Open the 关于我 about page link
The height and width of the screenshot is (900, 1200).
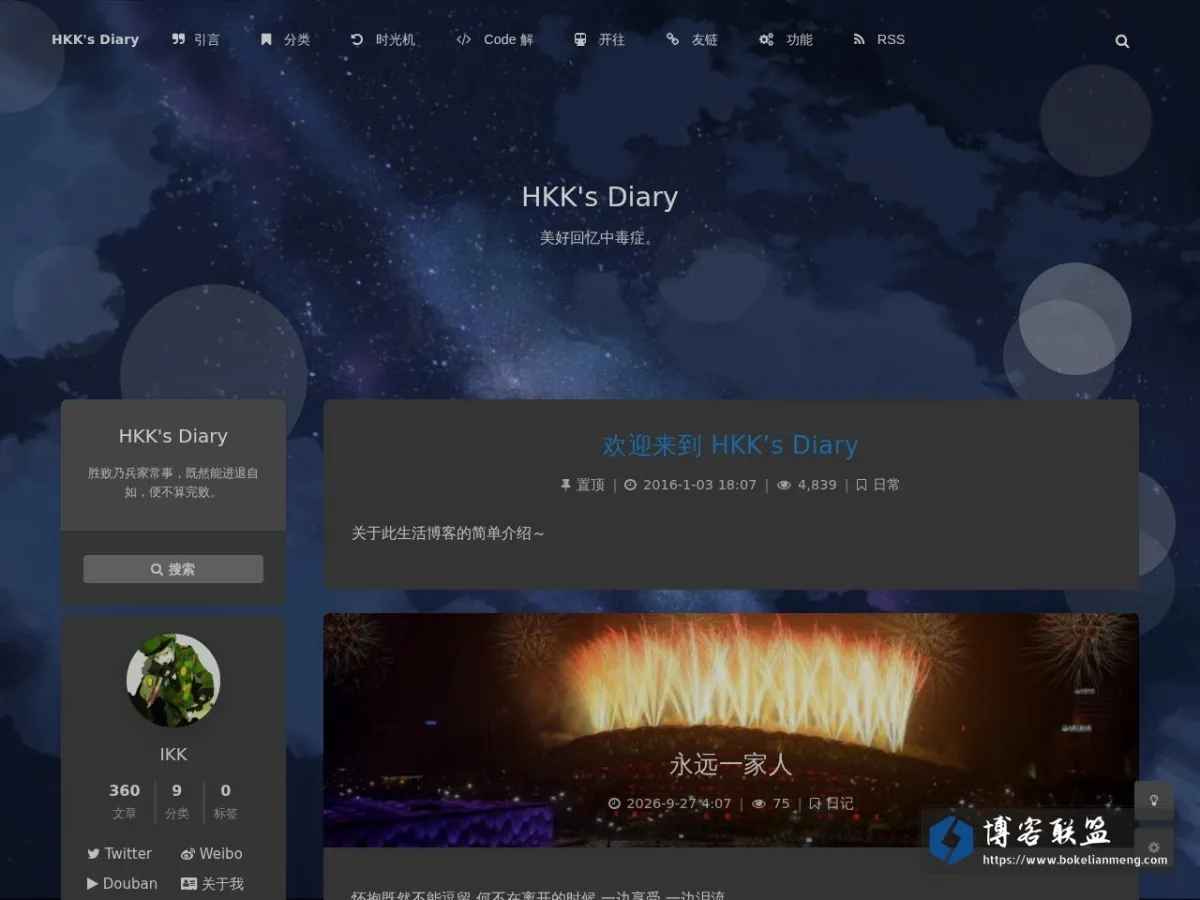(212, 884)
